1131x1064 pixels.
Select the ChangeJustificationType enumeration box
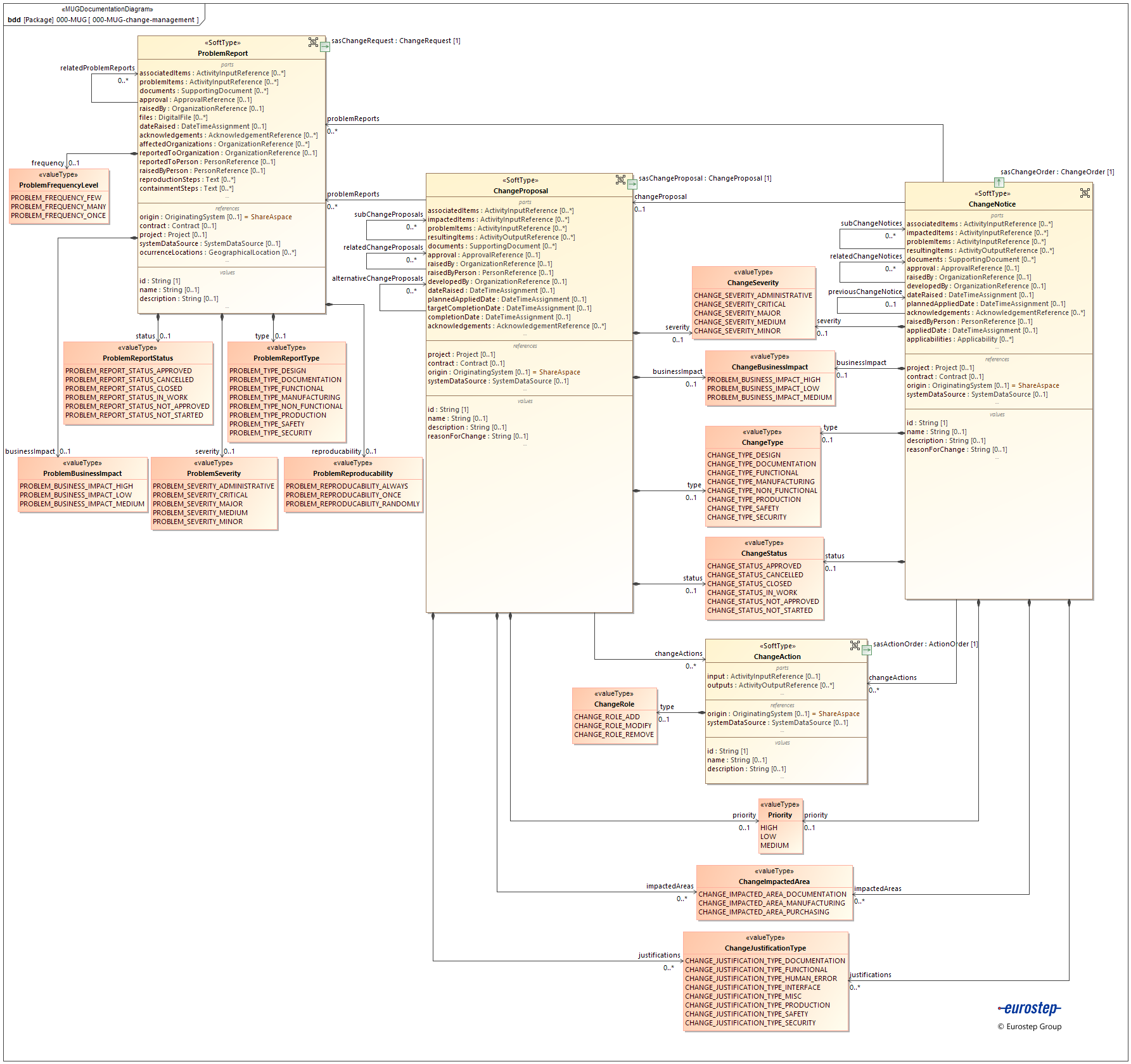[765, 980]
